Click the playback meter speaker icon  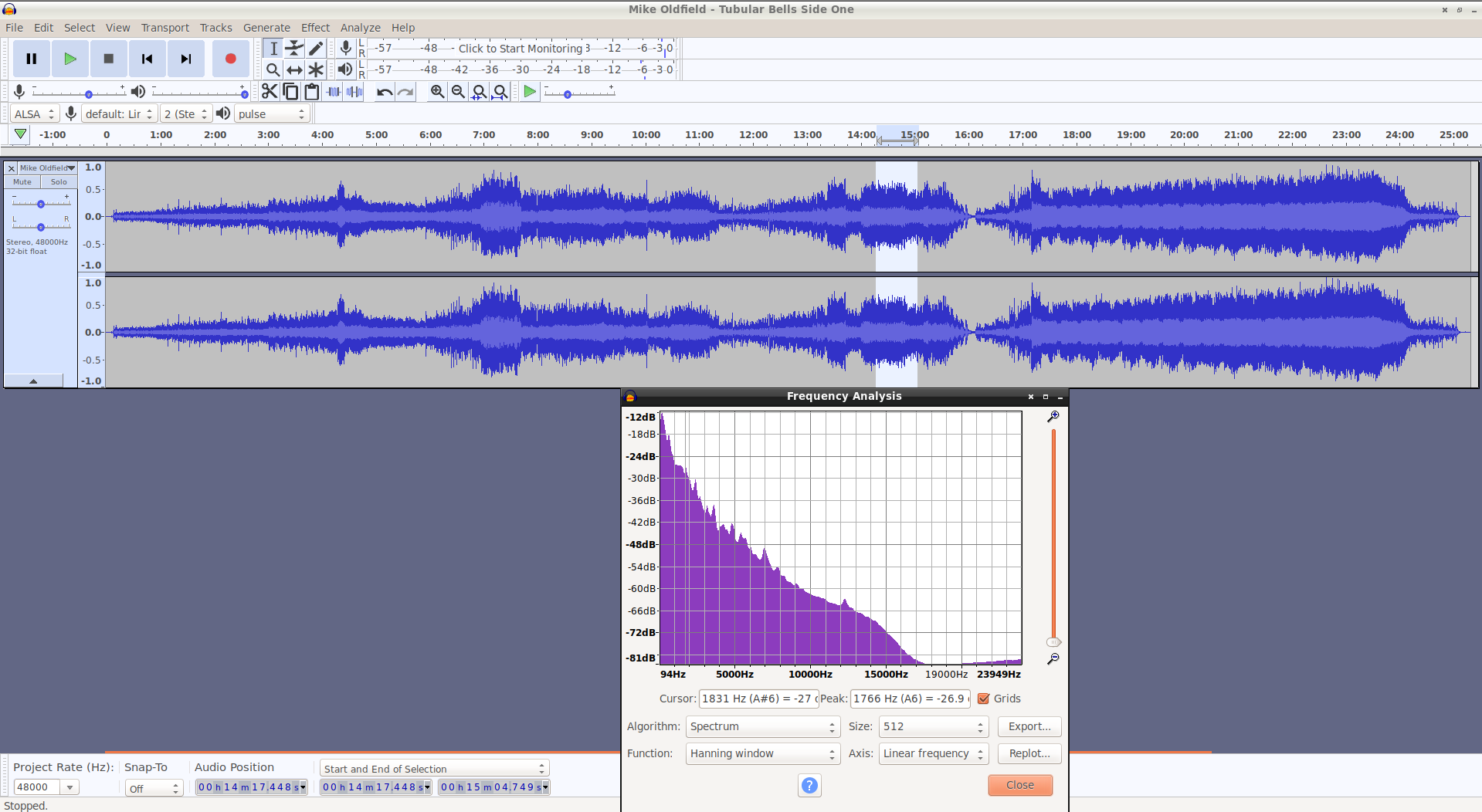pyautogui.click(x=345, y=69)
